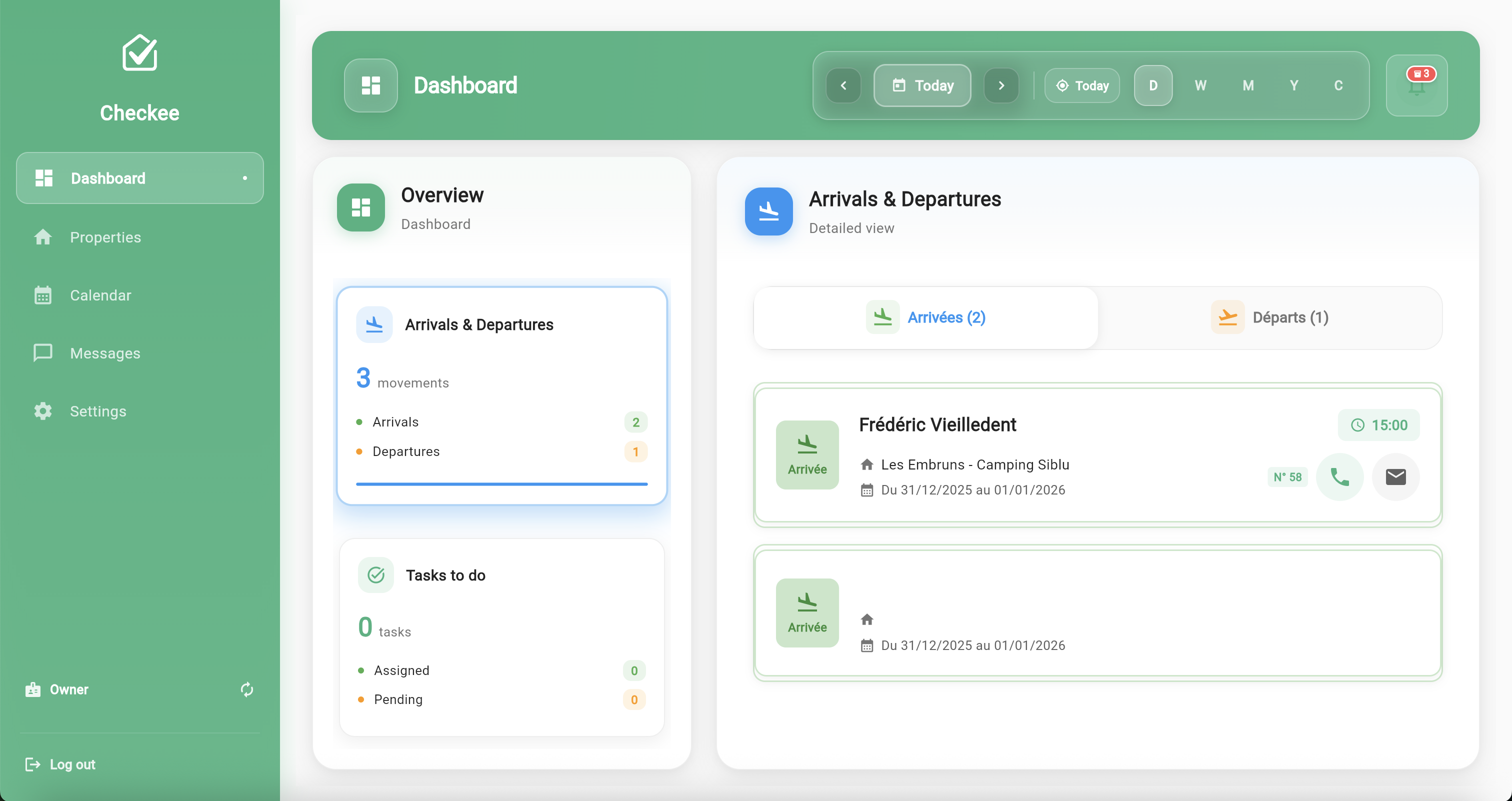Click the Checkee checkmark logo
Viewport: 1512px width, 801px height.
point(139,53)
